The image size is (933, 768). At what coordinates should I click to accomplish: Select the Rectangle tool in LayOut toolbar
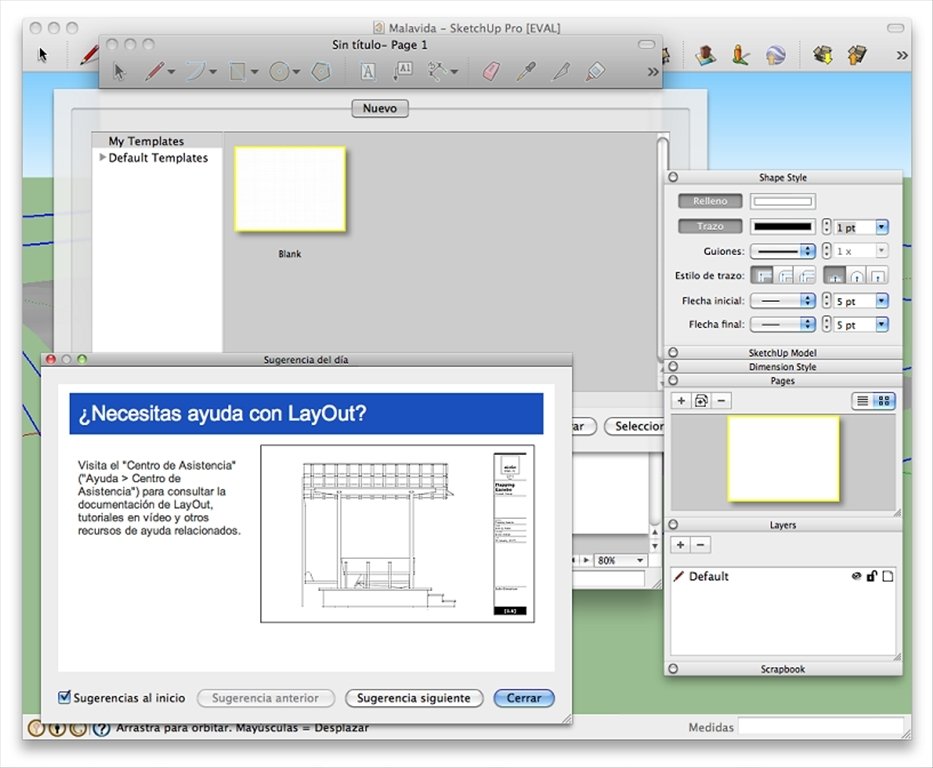(x=237, y=72)
